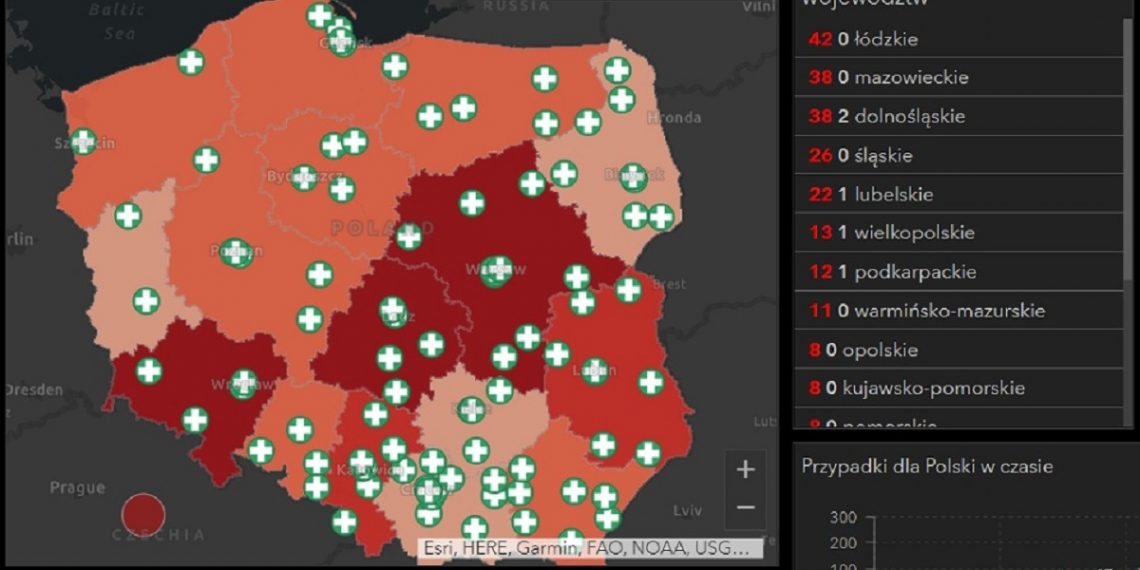Zoom in with the plus button
This screenshot has width=1140, height=570.
746,469
